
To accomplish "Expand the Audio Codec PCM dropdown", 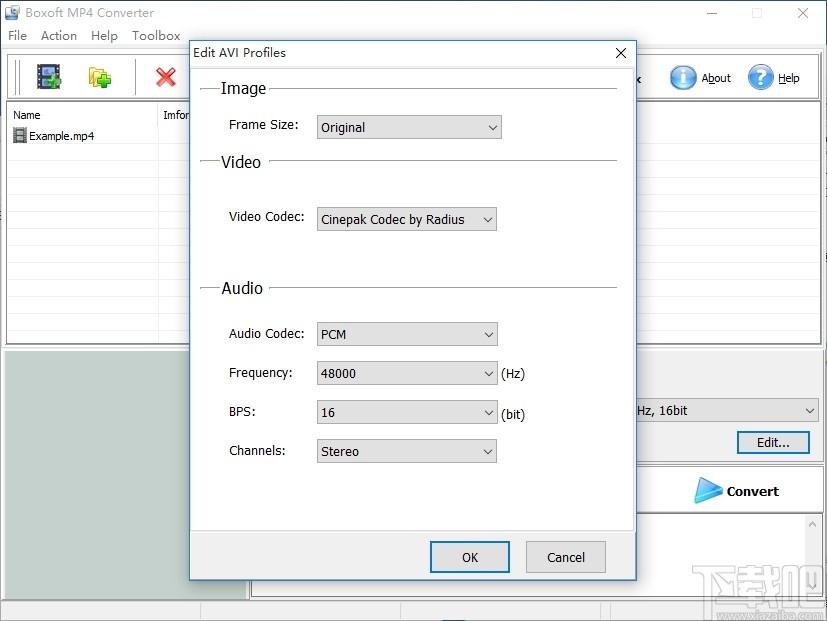I will pyautogui.click(x=407, y=334).
